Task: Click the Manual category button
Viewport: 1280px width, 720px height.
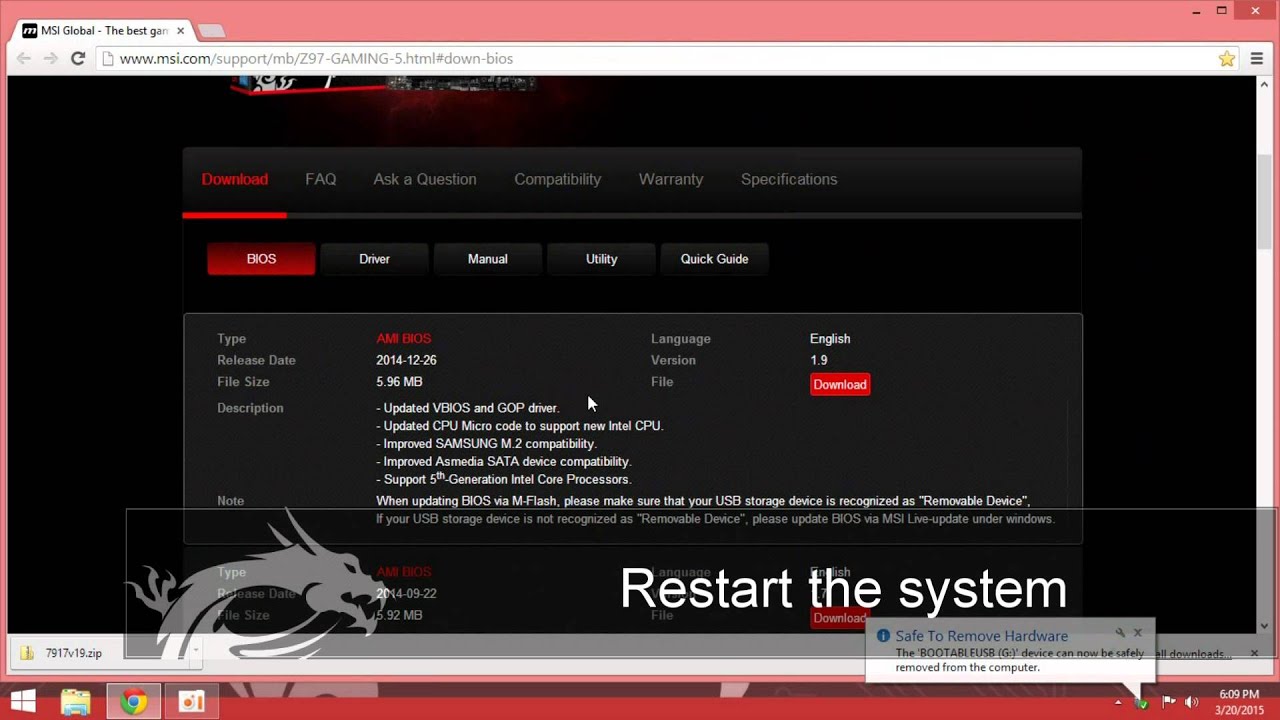Action: (488, 259)
